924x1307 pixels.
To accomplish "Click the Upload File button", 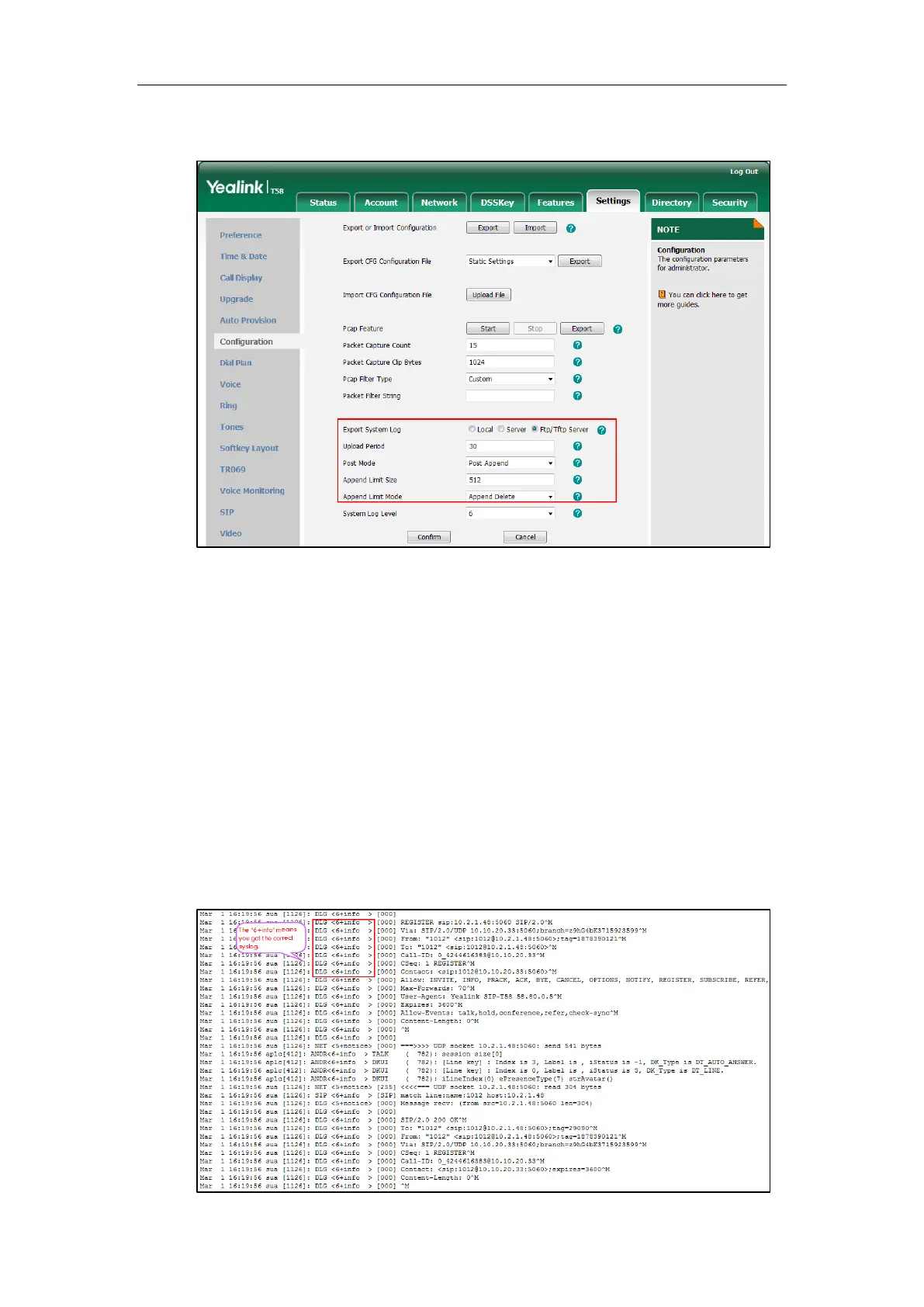I will point(489,295).
